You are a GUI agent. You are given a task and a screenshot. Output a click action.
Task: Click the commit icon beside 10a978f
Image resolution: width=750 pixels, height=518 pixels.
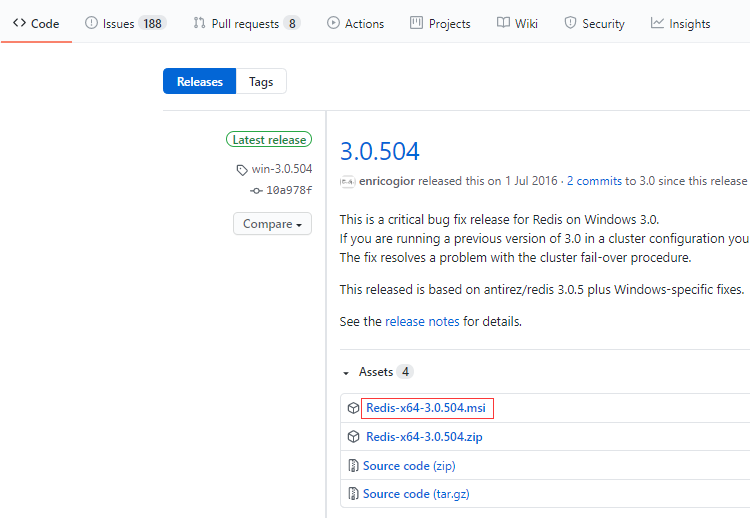[x=256, y=191]
